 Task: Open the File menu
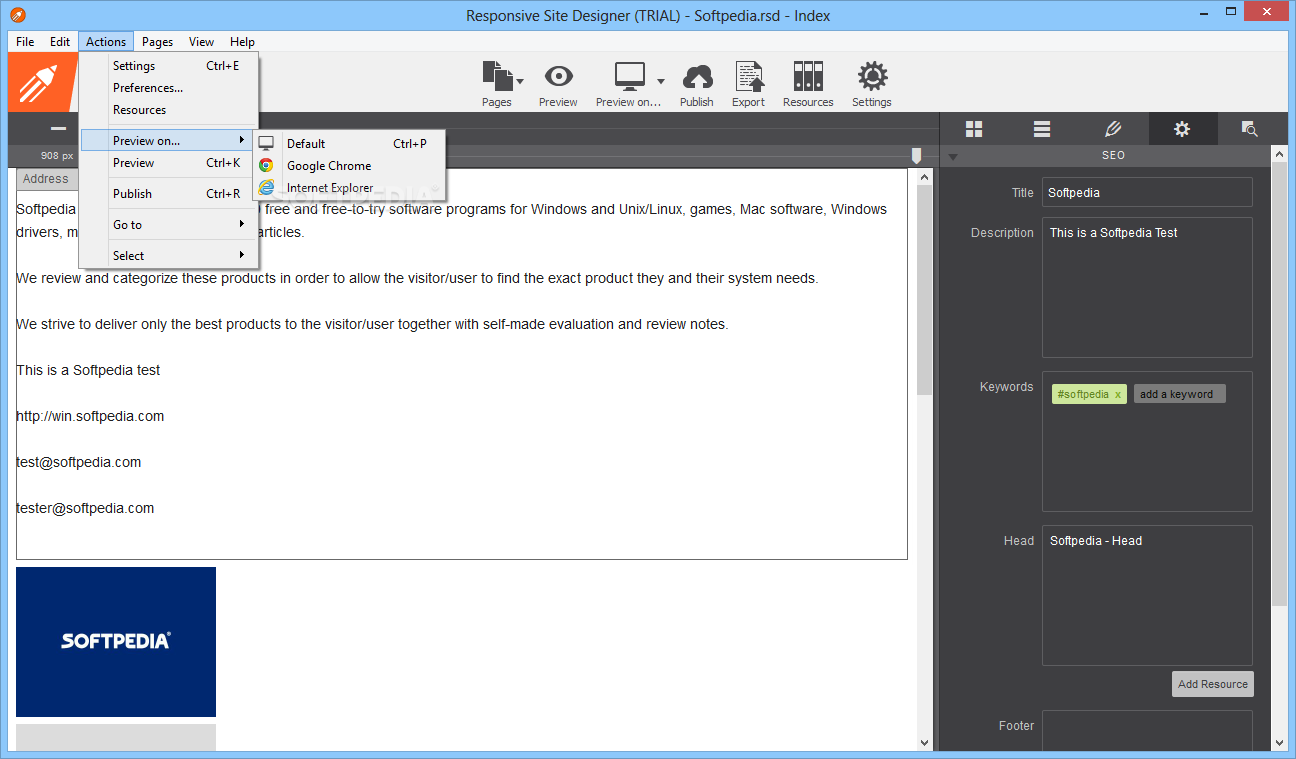pos(25,42)
